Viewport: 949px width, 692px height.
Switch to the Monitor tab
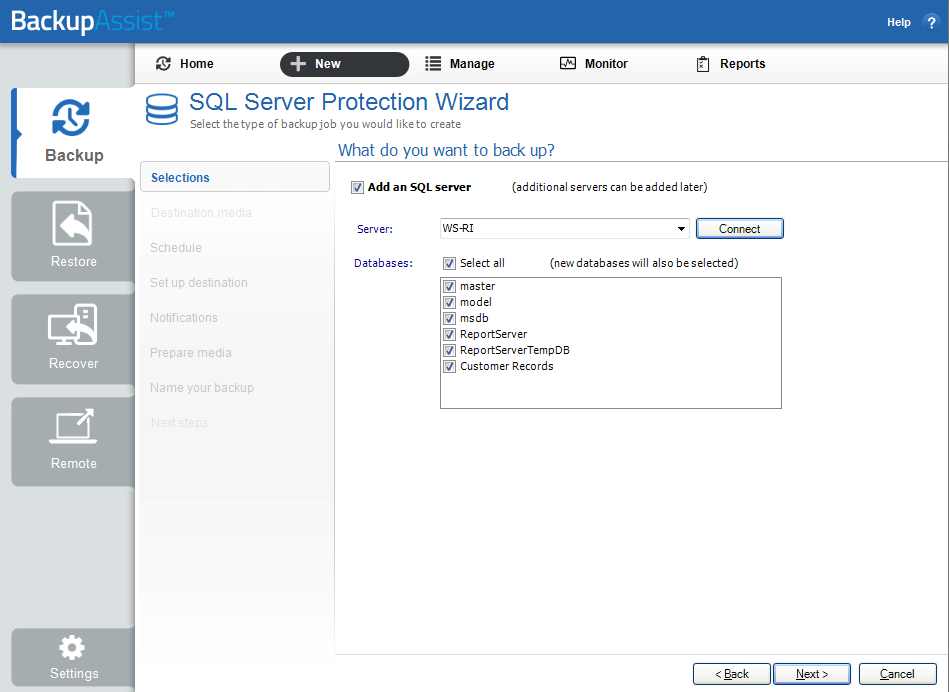click(594, 64)
